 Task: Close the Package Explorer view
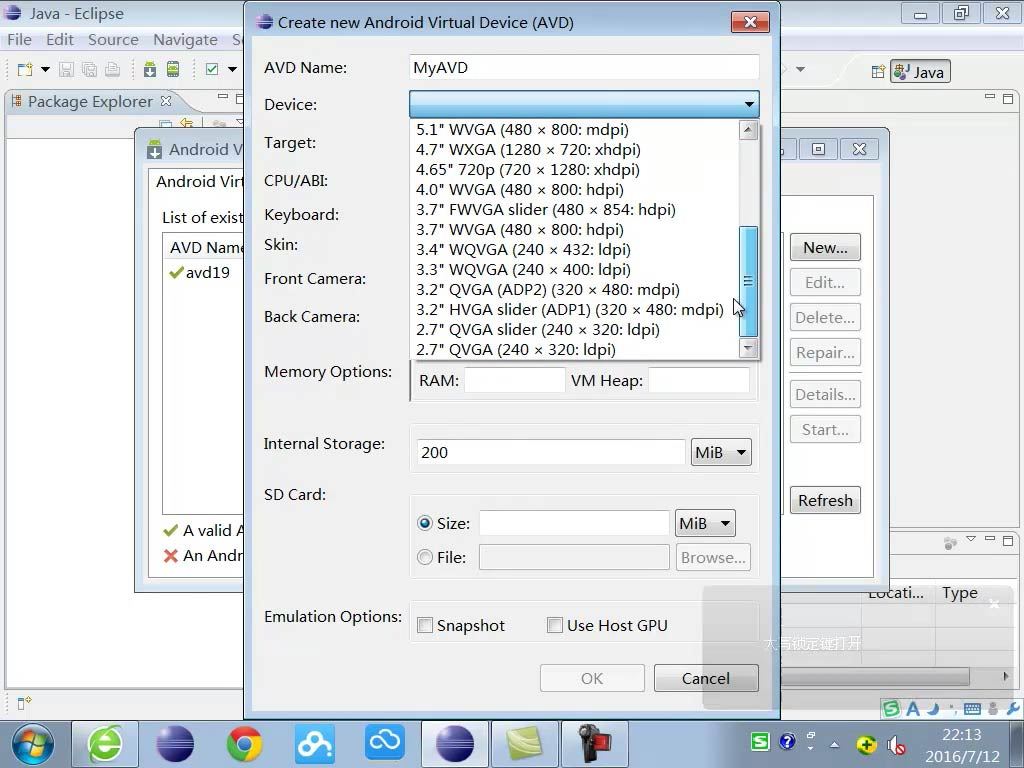[166, 101]
